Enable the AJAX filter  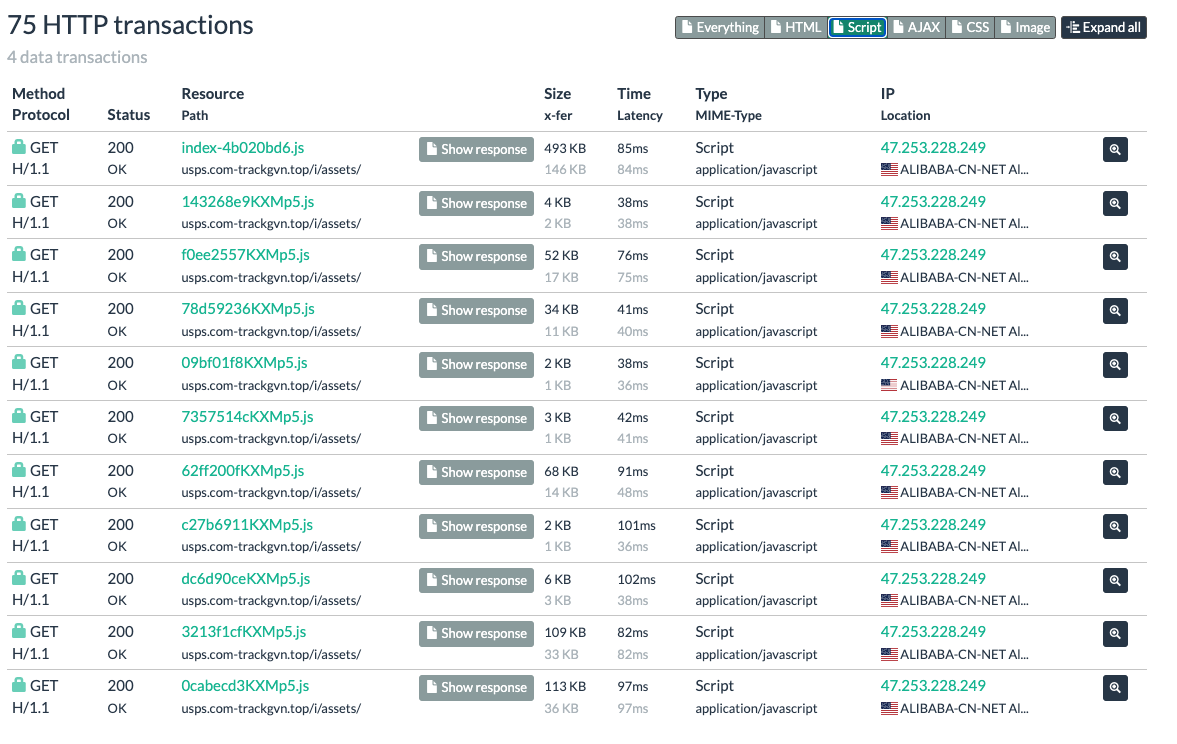(916, 27)
